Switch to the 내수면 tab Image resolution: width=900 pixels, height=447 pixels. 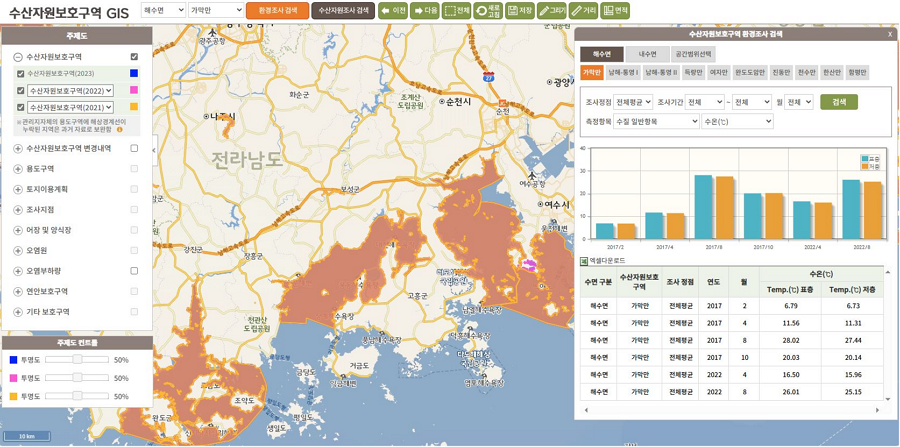pos(647,55)
